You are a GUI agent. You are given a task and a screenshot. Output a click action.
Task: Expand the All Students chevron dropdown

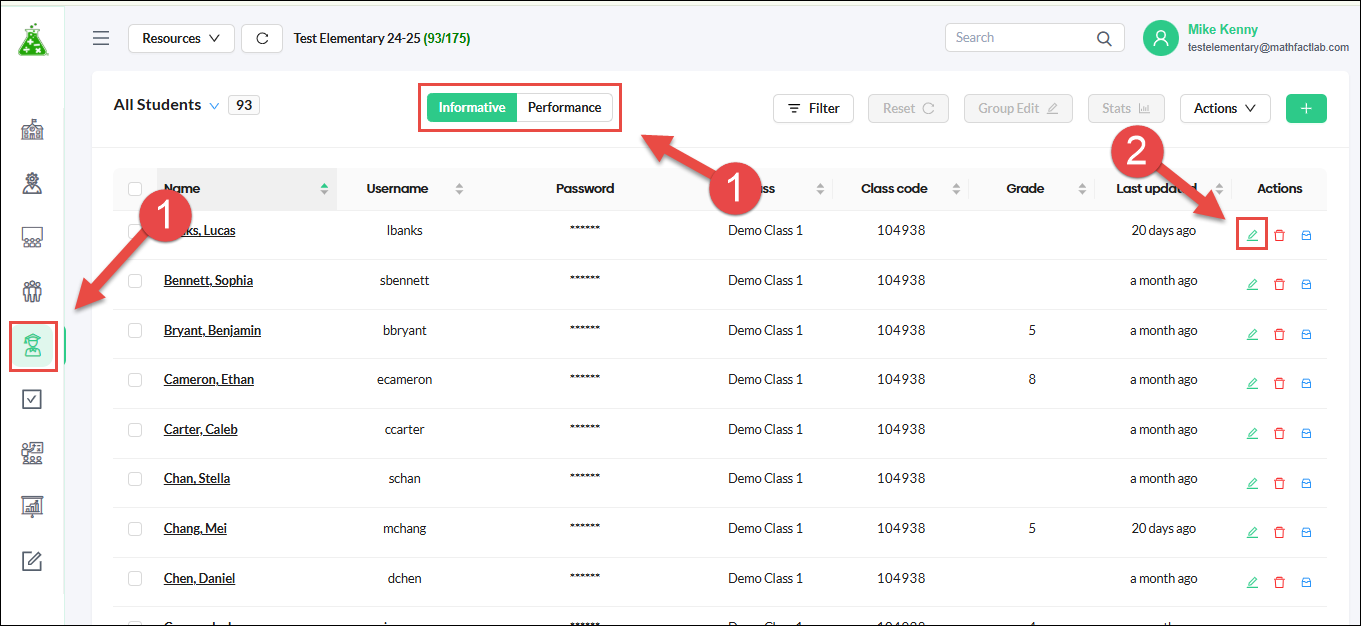click(214, 106)
